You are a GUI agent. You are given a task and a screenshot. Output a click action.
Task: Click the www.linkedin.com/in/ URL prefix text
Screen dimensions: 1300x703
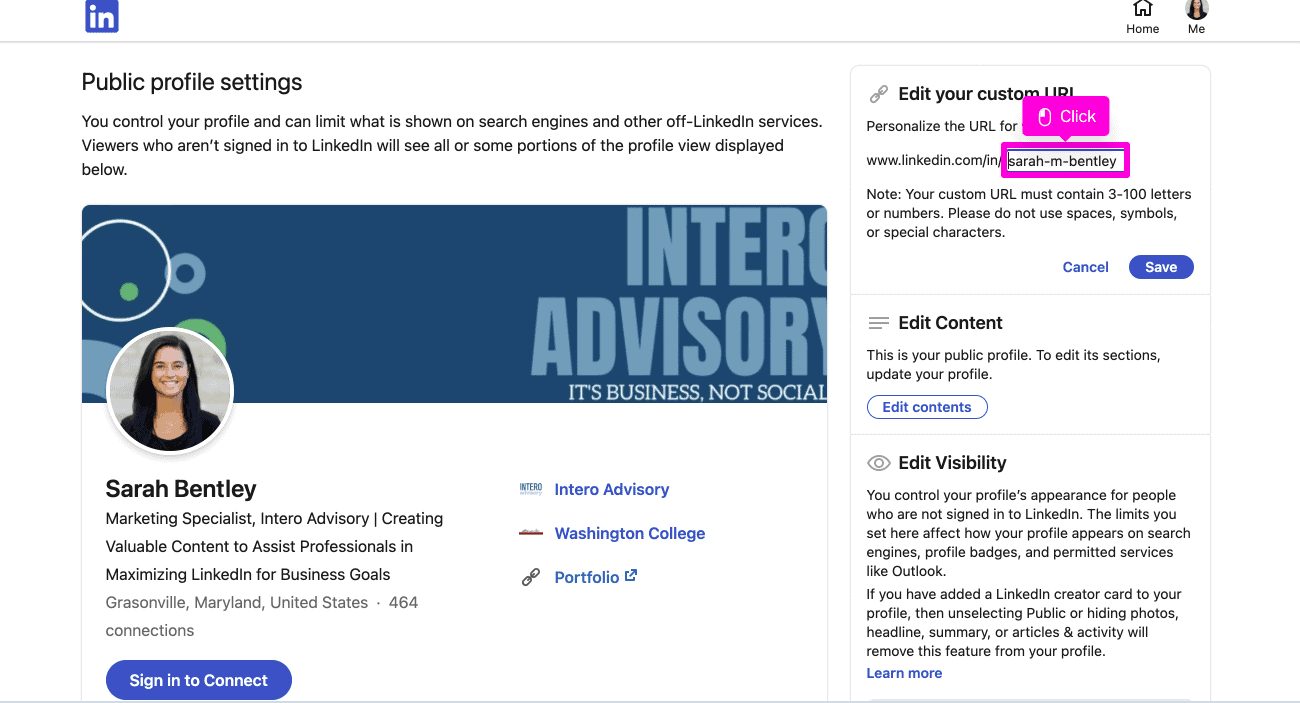click(x=934, y=161)
